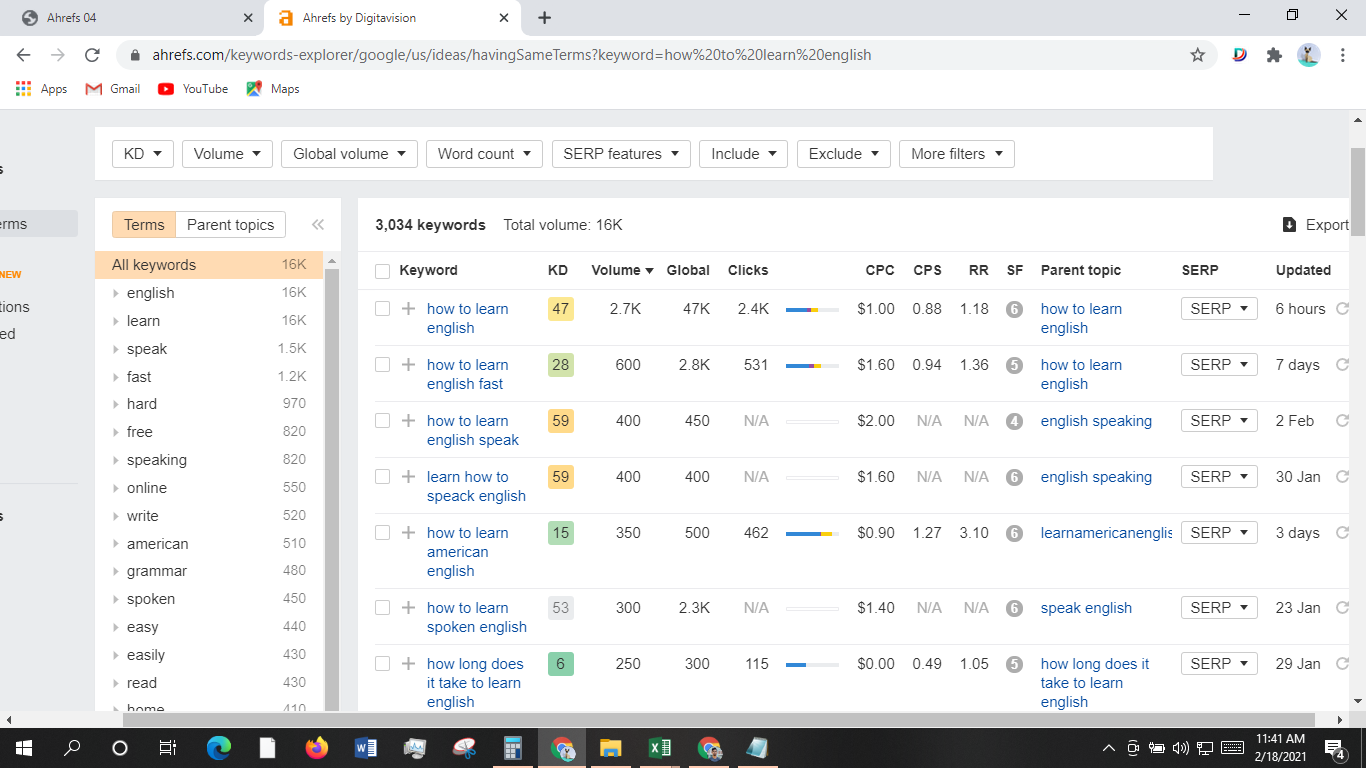Open Excel from the Windows taskbar
Viewport: 1366px width, 768px height.
[x=660, y=747]
